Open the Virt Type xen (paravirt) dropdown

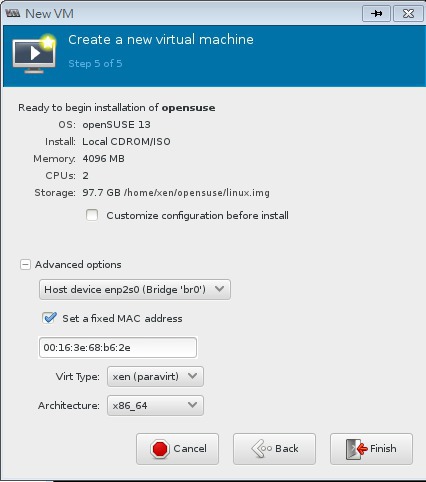pyautogui.click(x=155, y=377)
